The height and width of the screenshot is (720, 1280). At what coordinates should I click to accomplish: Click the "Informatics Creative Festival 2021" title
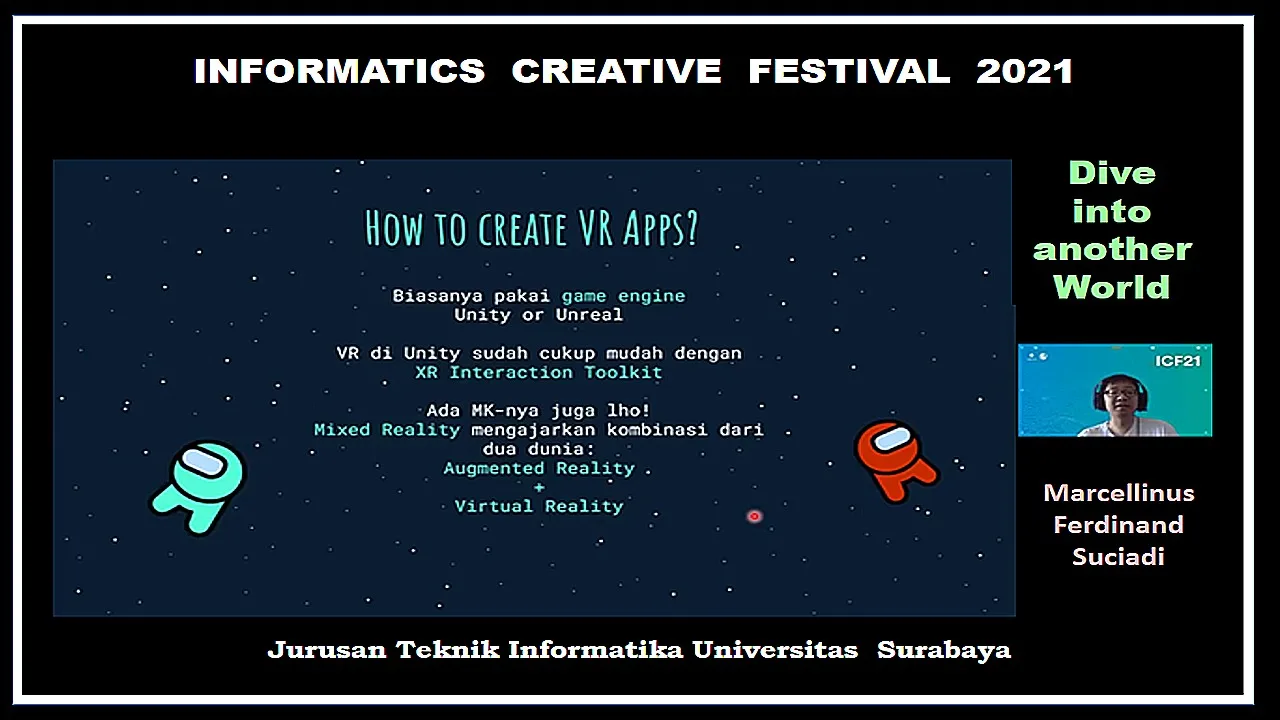click(633, 71)
